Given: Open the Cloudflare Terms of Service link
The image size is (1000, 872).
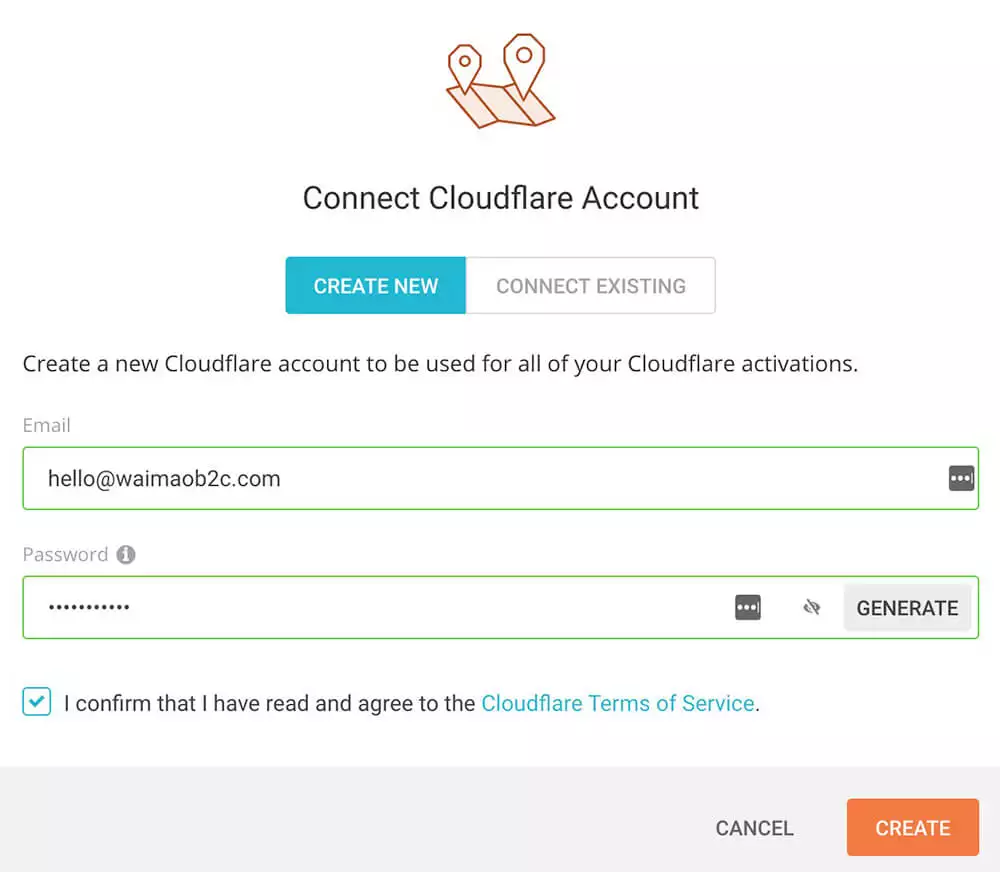Looking at the screenshot, I should tap(617, 703).
